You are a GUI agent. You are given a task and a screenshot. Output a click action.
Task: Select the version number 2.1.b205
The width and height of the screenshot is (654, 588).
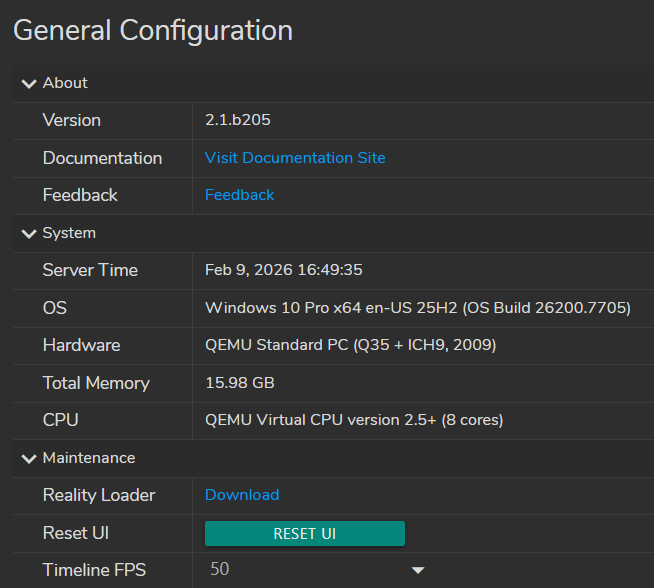point(238,120)
